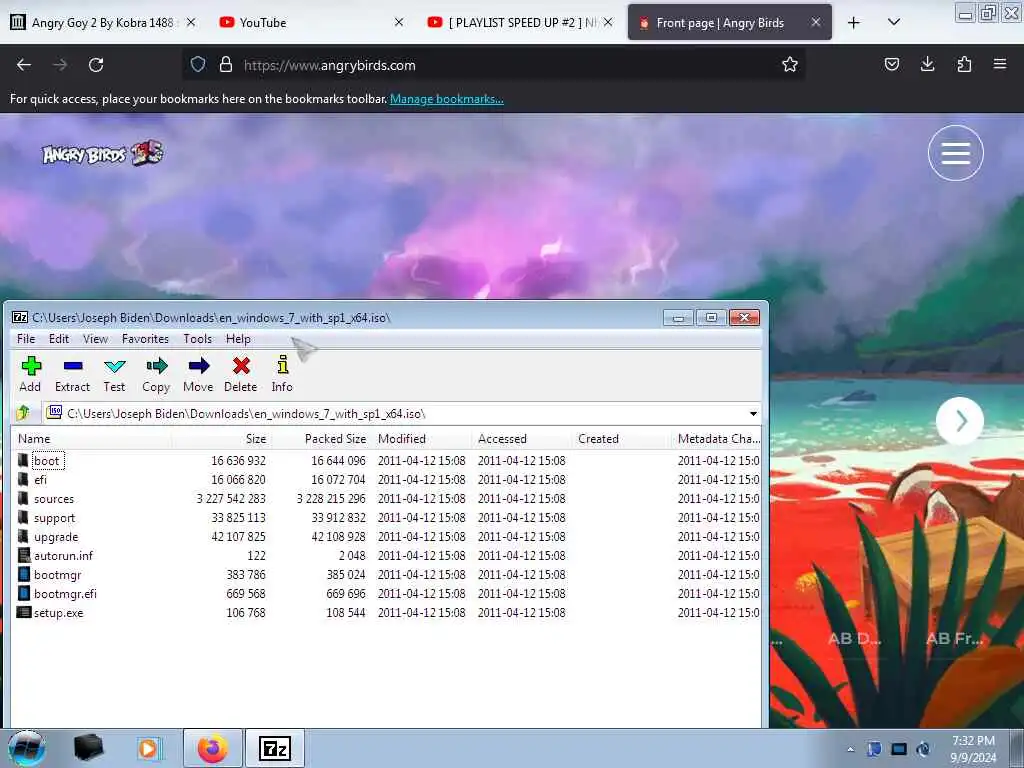Select the bootmgr.efi file name
1024x768 pixels.
(65, 594)
